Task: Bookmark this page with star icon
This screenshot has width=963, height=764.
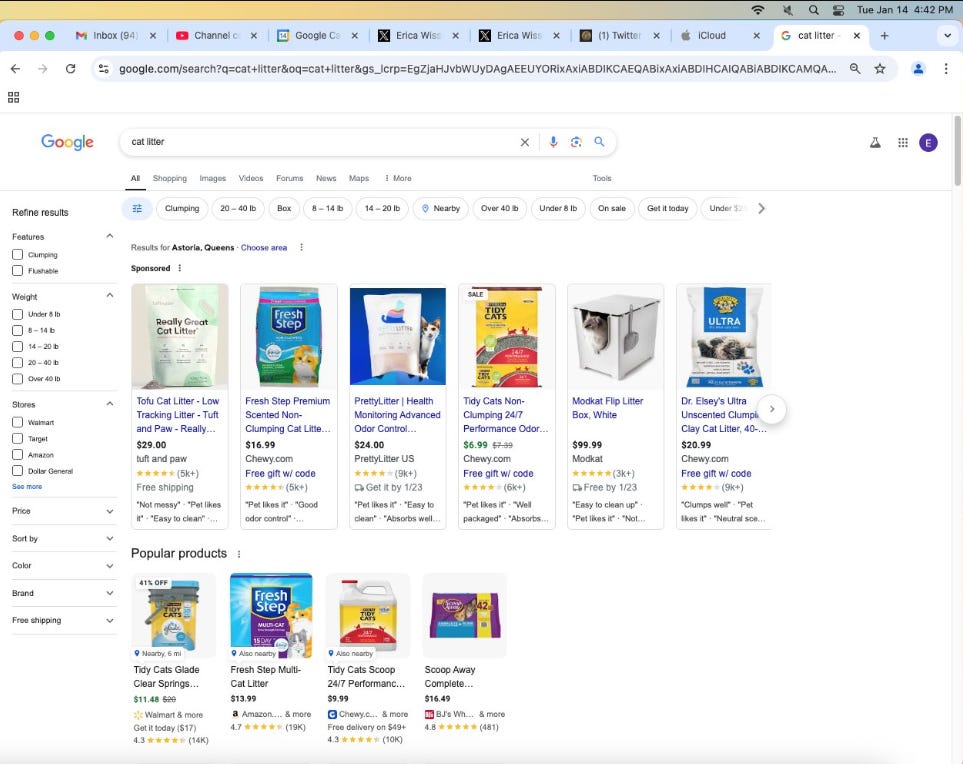Action: 879,69
